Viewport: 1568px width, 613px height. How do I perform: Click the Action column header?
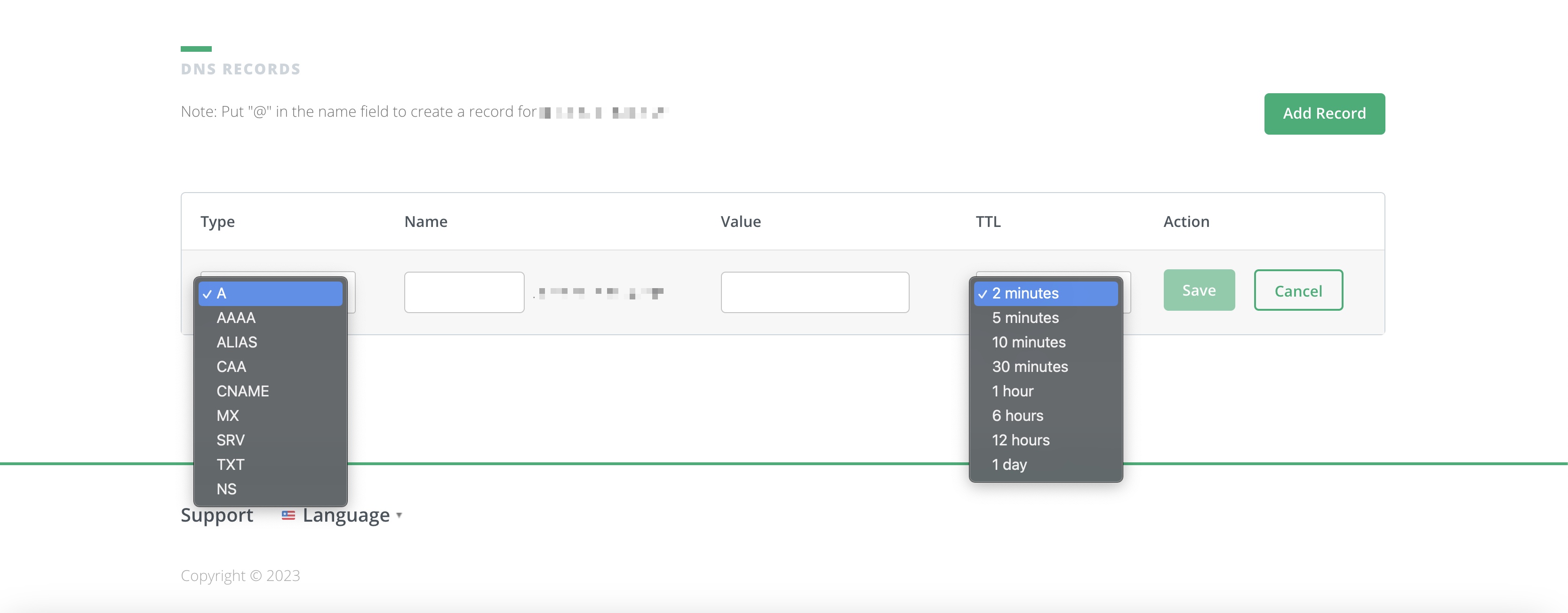point(1186,222)
